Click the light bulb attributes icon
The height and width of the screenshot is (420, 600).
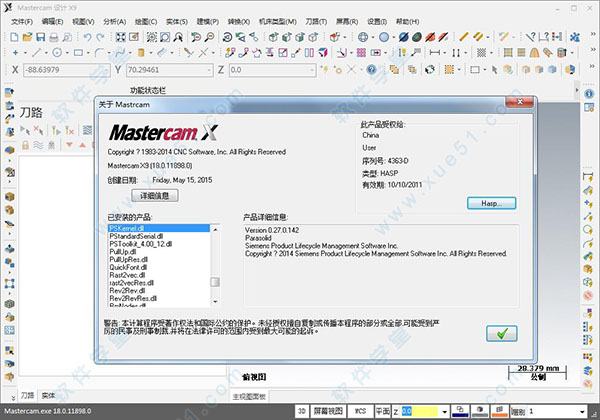coord(402,52)
